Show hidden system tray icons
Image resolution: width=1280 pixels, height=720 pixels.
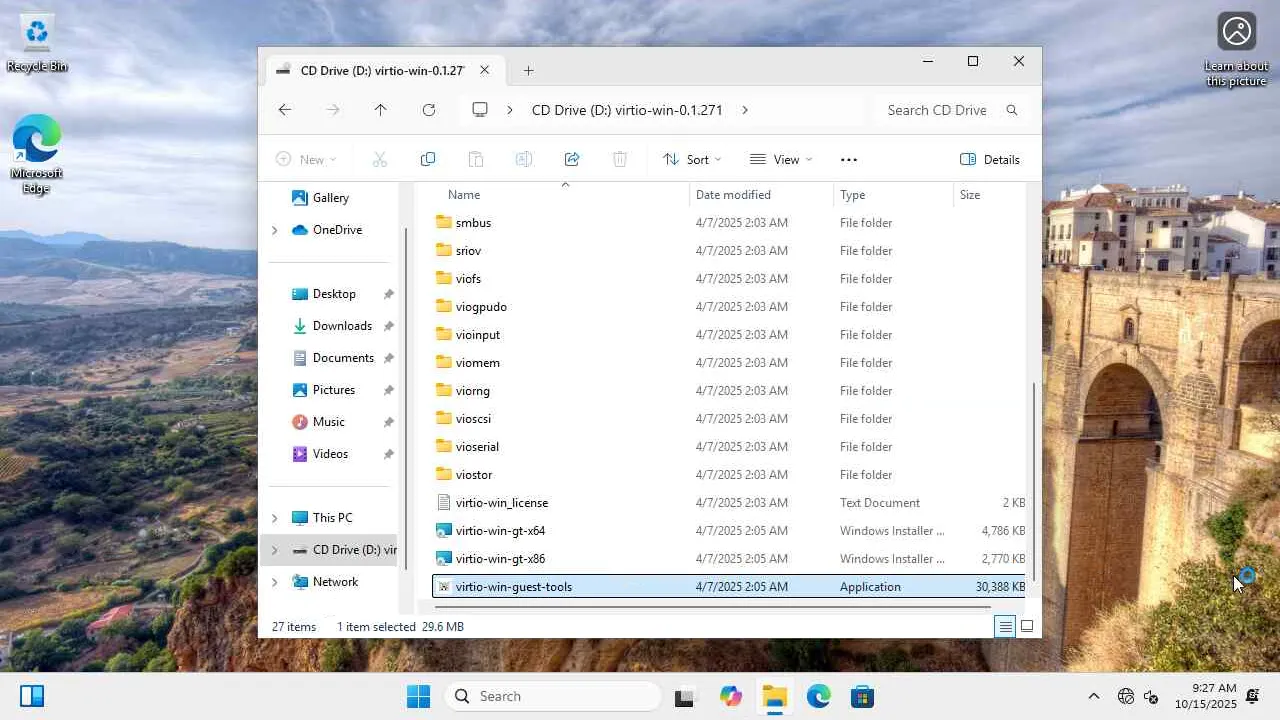1094,696
